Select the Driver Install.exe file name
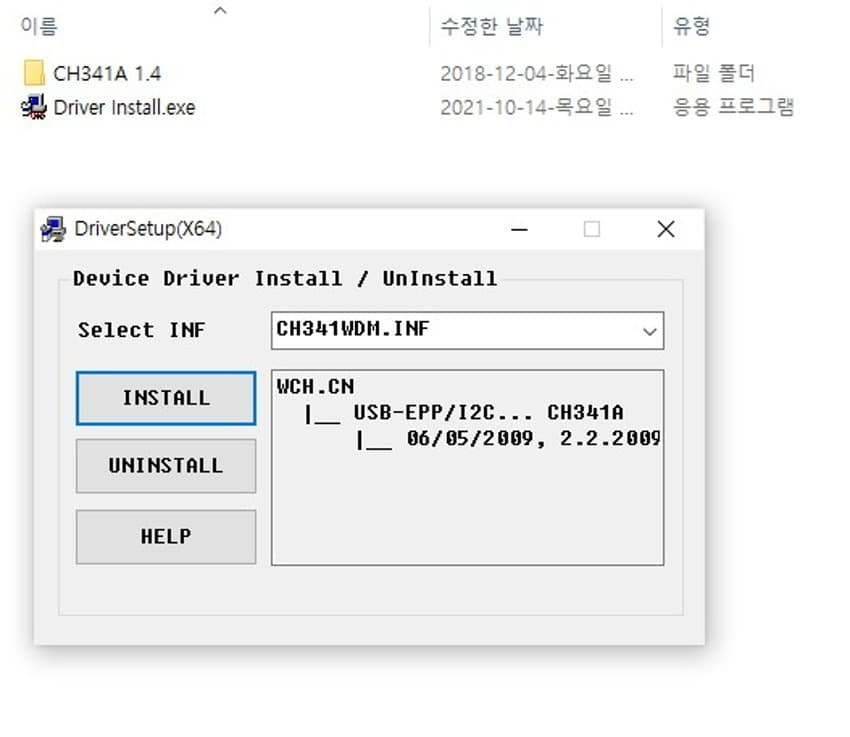Screen dimensions: 850x737 coord(124,107)
